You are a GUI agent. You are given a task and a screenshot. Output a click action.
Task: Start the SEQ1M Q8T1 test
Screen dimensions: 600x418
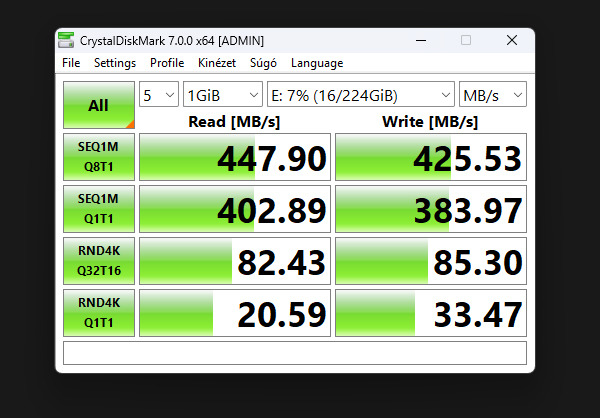[x=99, y=157]
